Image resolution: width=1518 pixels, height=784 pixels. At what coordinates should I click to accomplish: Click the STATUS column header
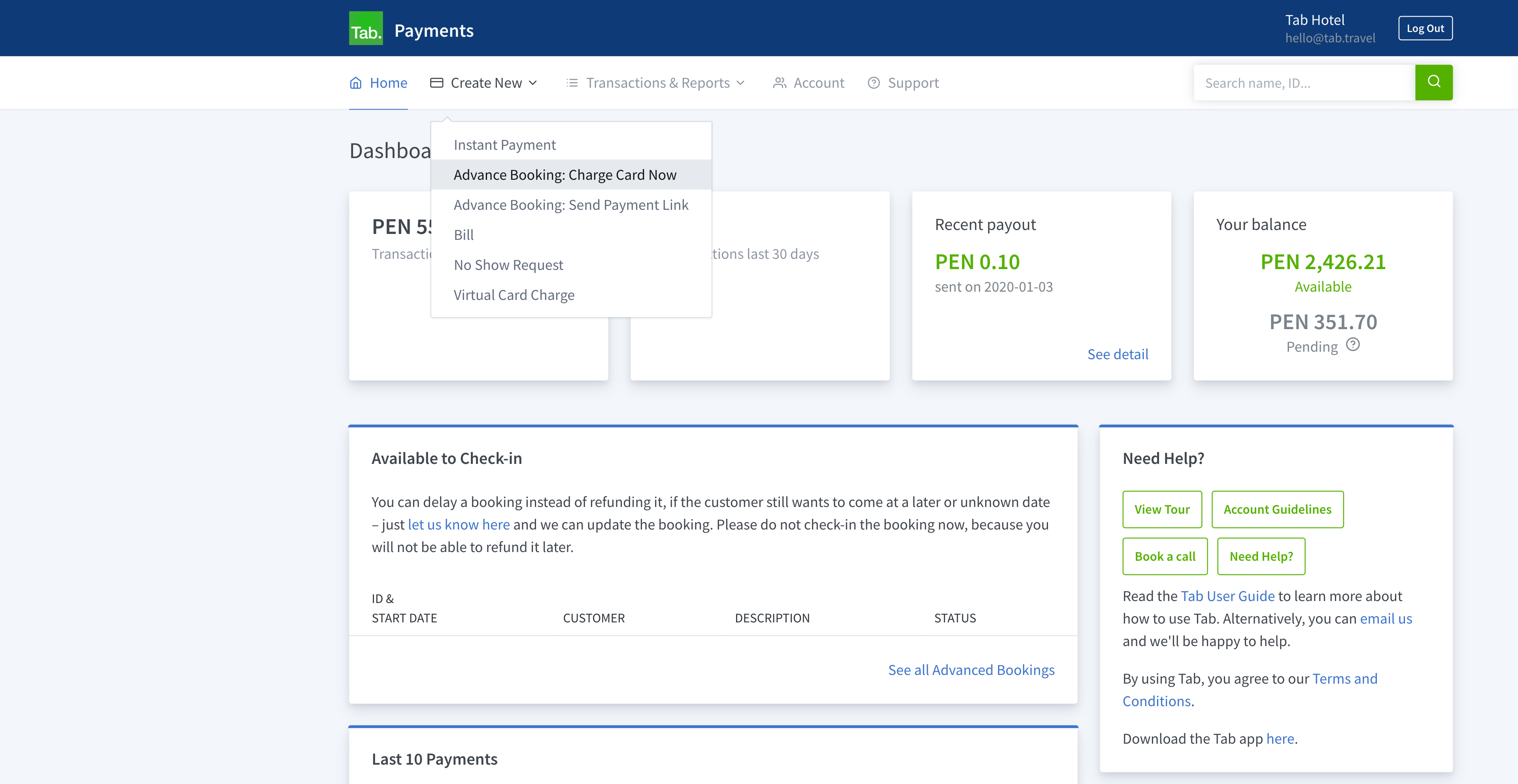[955, 618]
